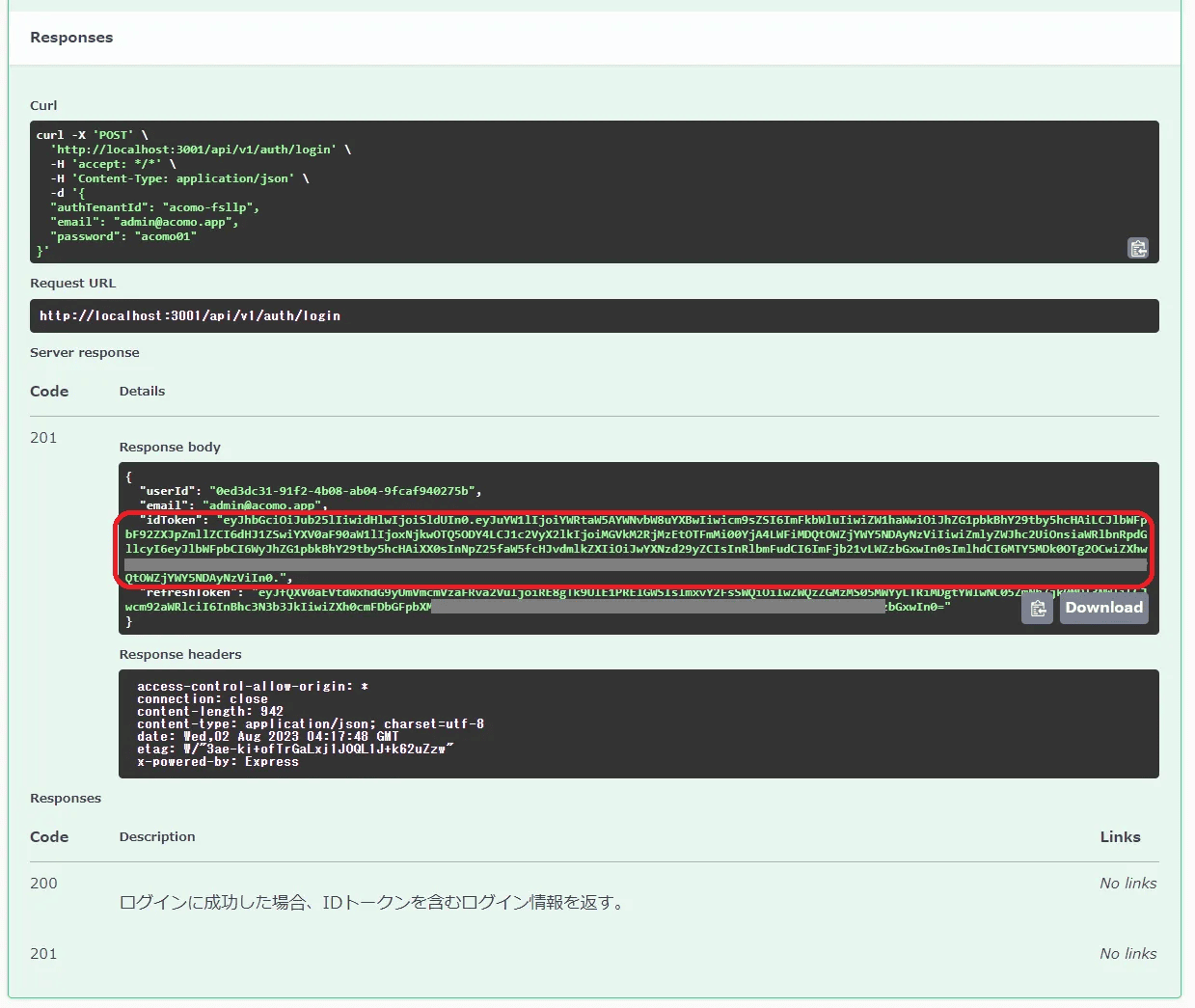The width and height of the screenshot is (1195, 1008).
Task: Click the Links column header
Action: pyautogui.click(x=1120, y=837)
